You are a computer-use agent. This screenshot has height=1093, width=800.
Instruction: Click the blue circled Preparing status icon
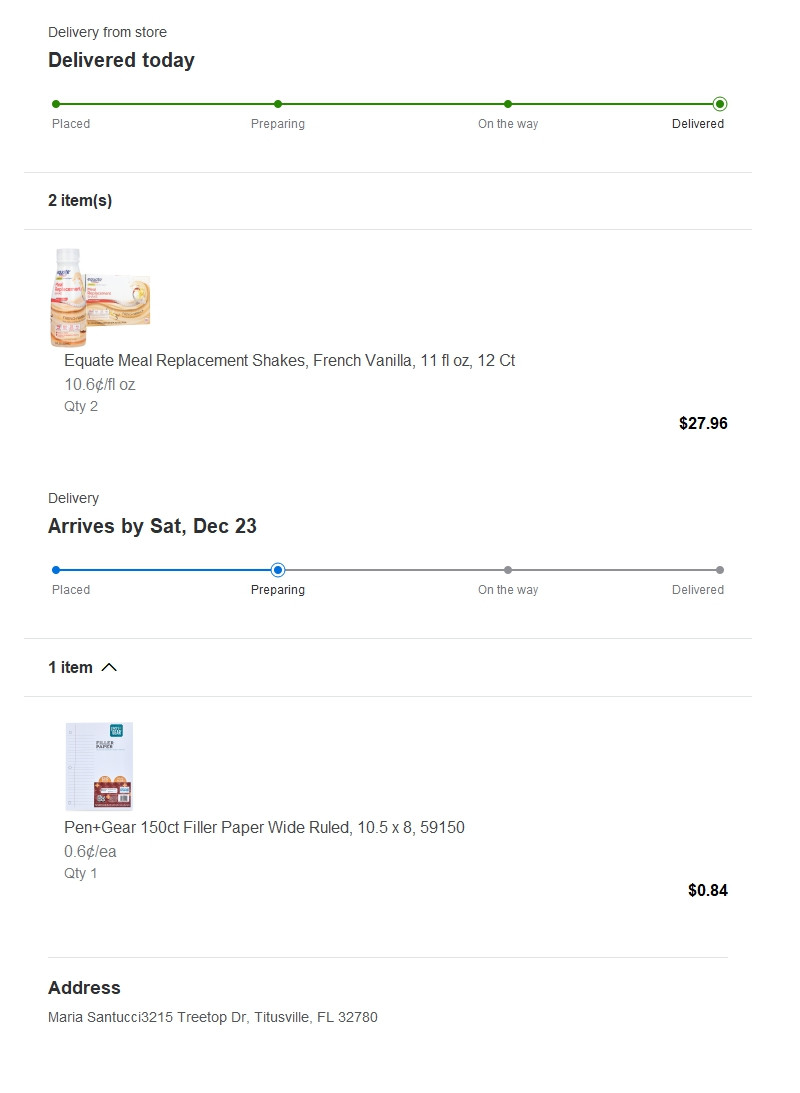pos(278,570)
